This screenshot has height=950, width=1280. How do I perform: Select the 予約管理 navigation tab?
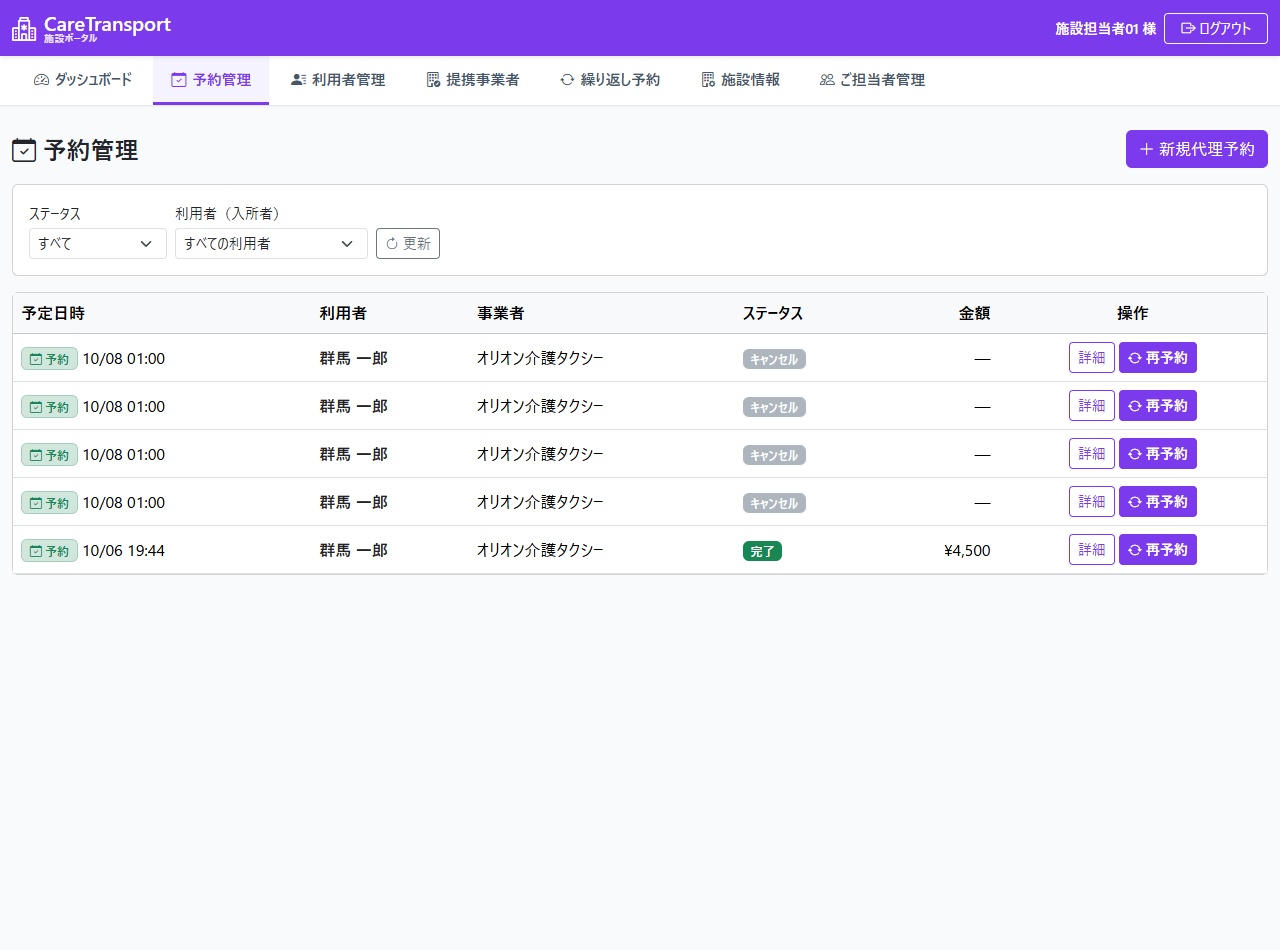point(211,80)
